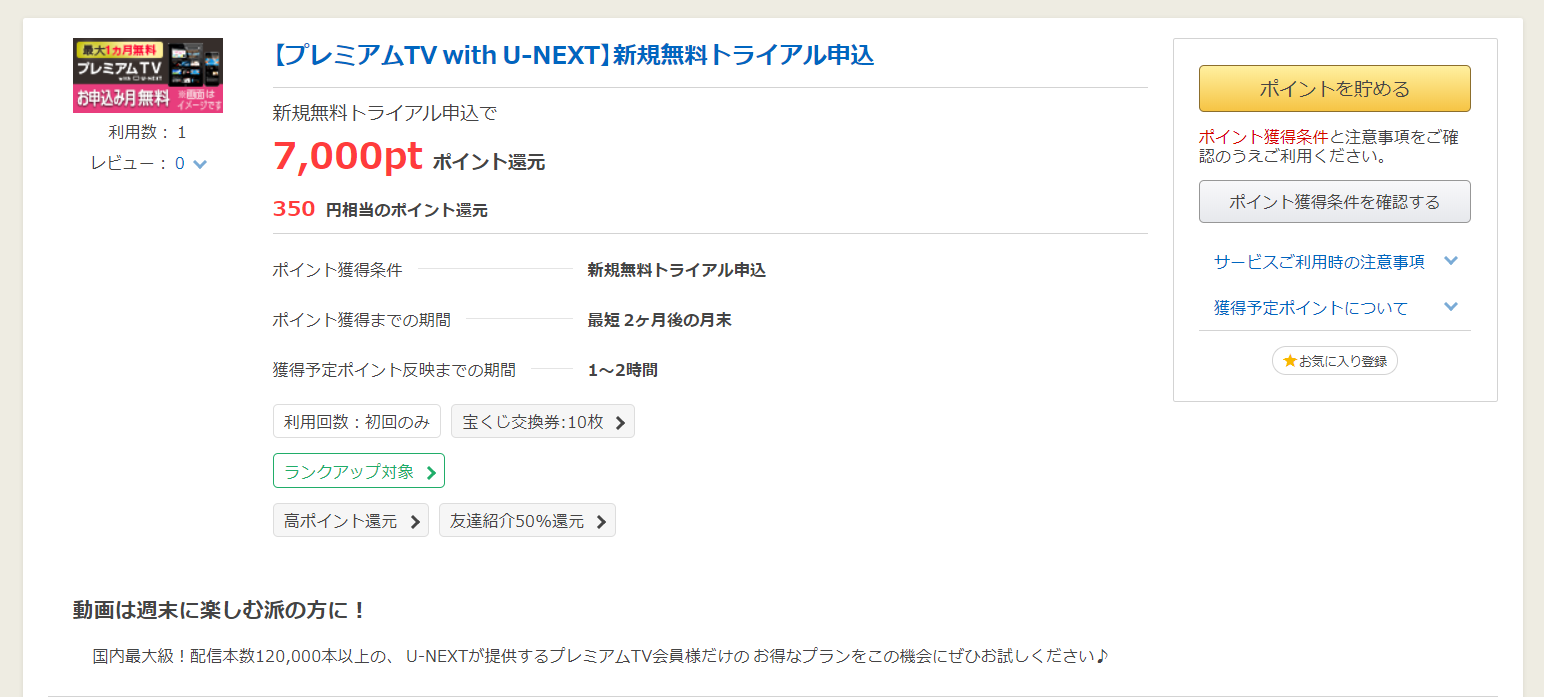1544x697 pixels.
Task: Open the 友達紹介50%還元 tag
Action: (527, 521)
